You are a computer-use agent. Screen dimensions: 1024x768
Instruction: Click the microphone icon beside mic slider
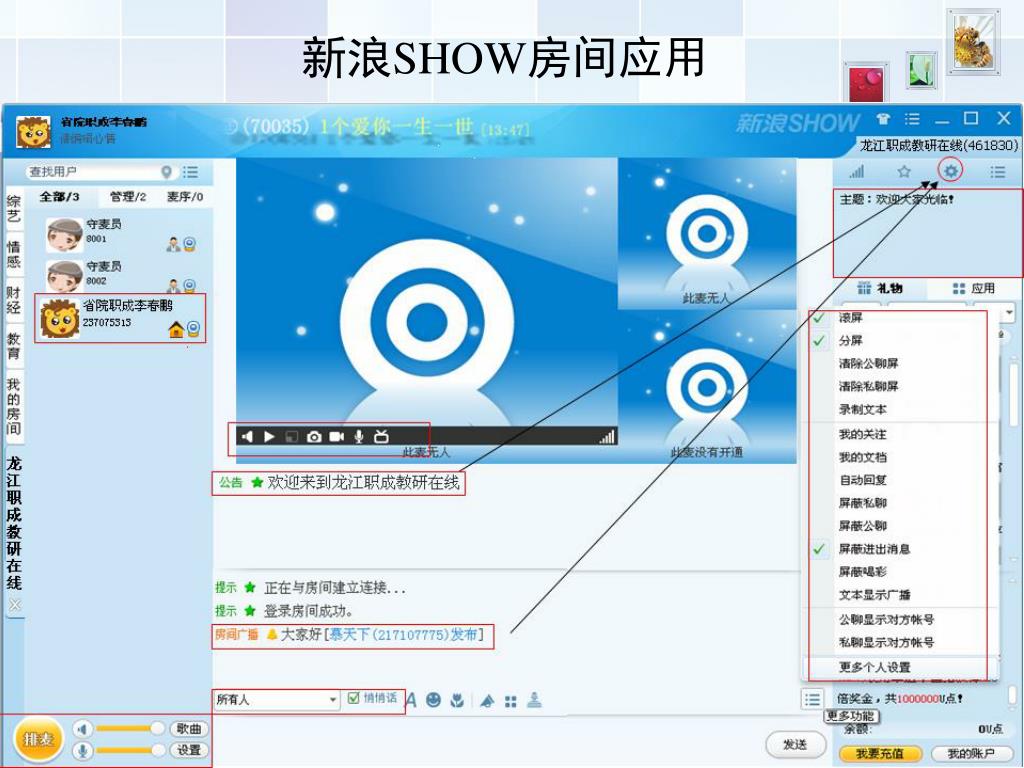(x=83, y=750)
